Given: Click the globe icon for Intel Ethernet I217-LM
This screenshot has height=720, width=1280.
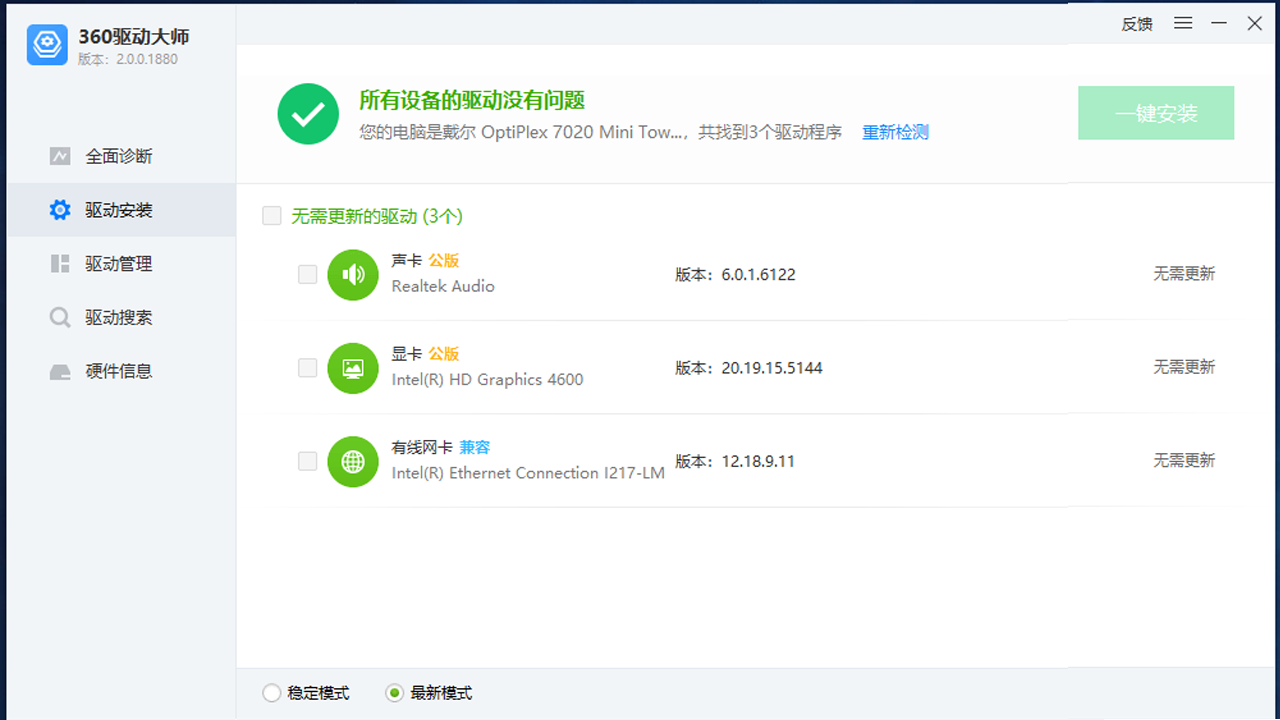Looking at the screenshot, I should click(353, 461).
